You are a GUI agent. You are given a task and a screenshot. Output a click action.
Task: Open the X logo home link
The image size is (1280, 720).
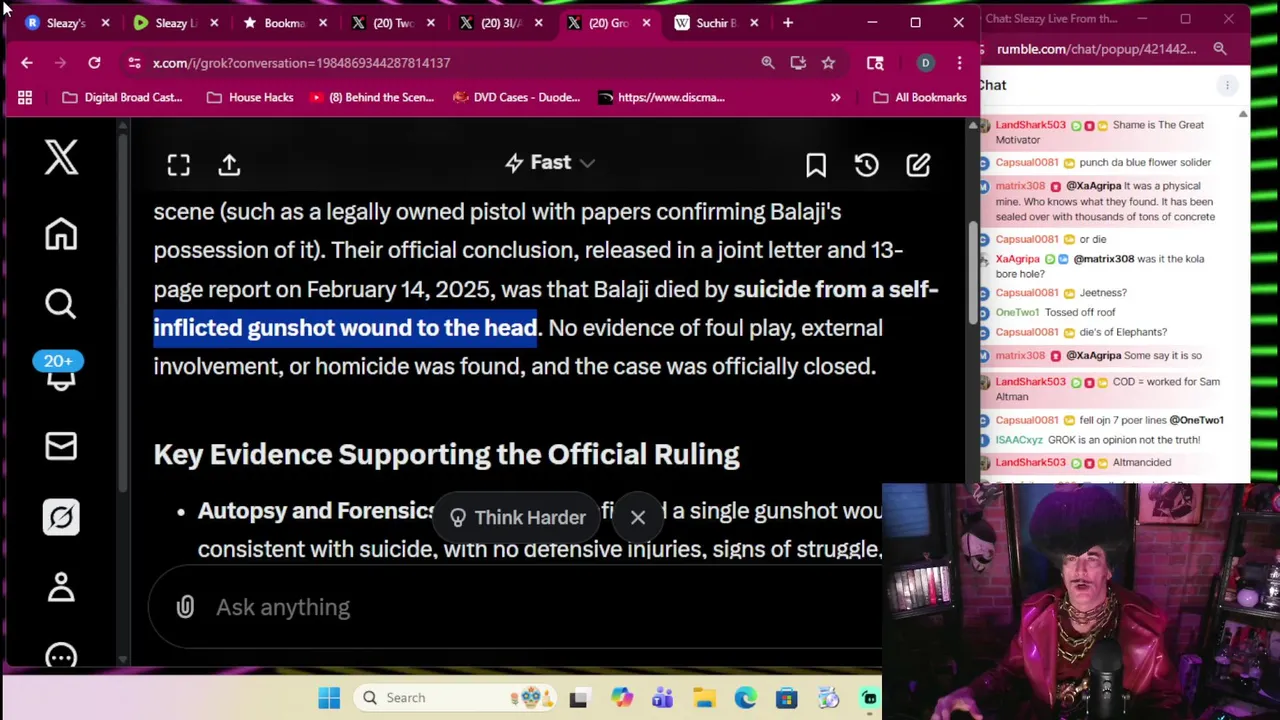click(61, 157)
